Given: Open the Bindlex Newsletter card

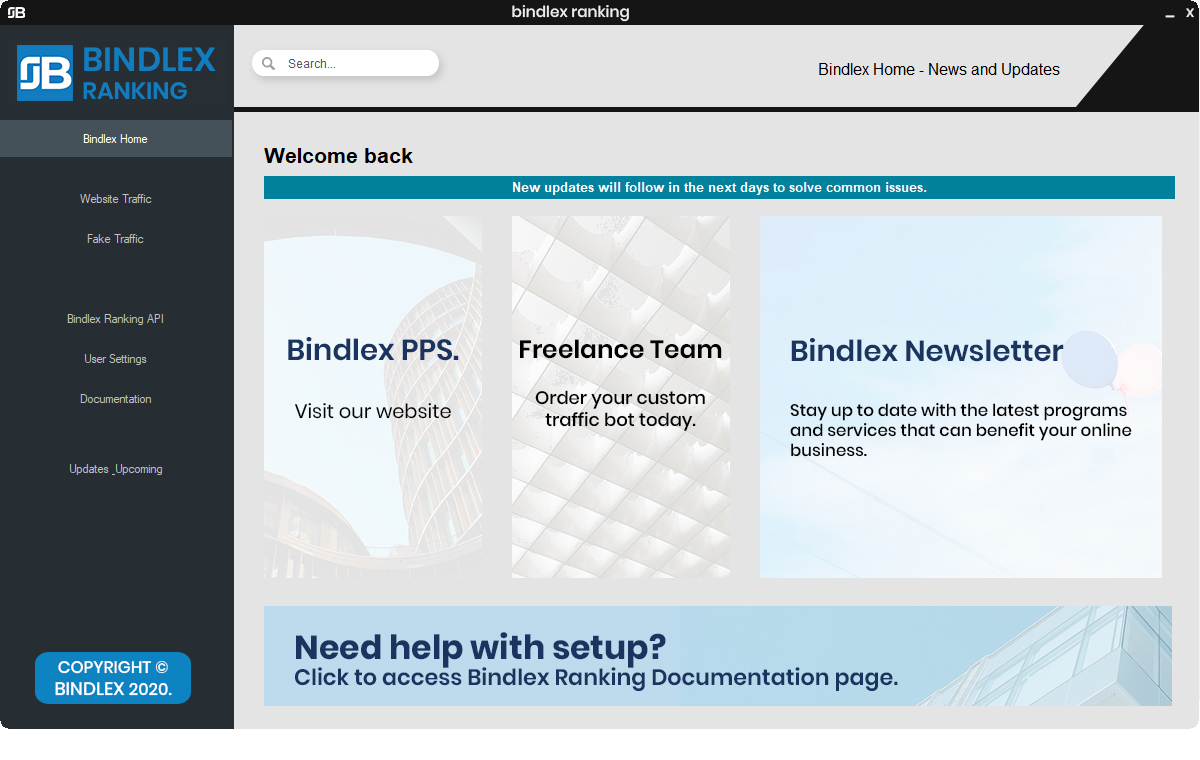Looking at the screenshot, I should pos(960,396).
